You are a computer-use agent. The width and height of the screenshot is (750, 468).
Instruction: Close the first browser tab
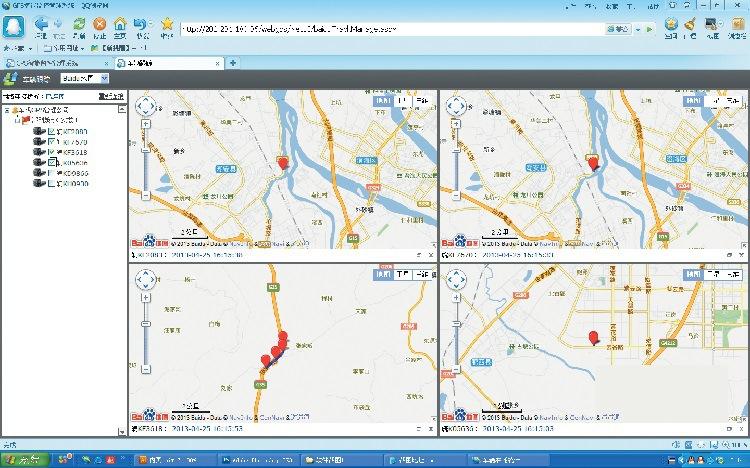point(106,63)
